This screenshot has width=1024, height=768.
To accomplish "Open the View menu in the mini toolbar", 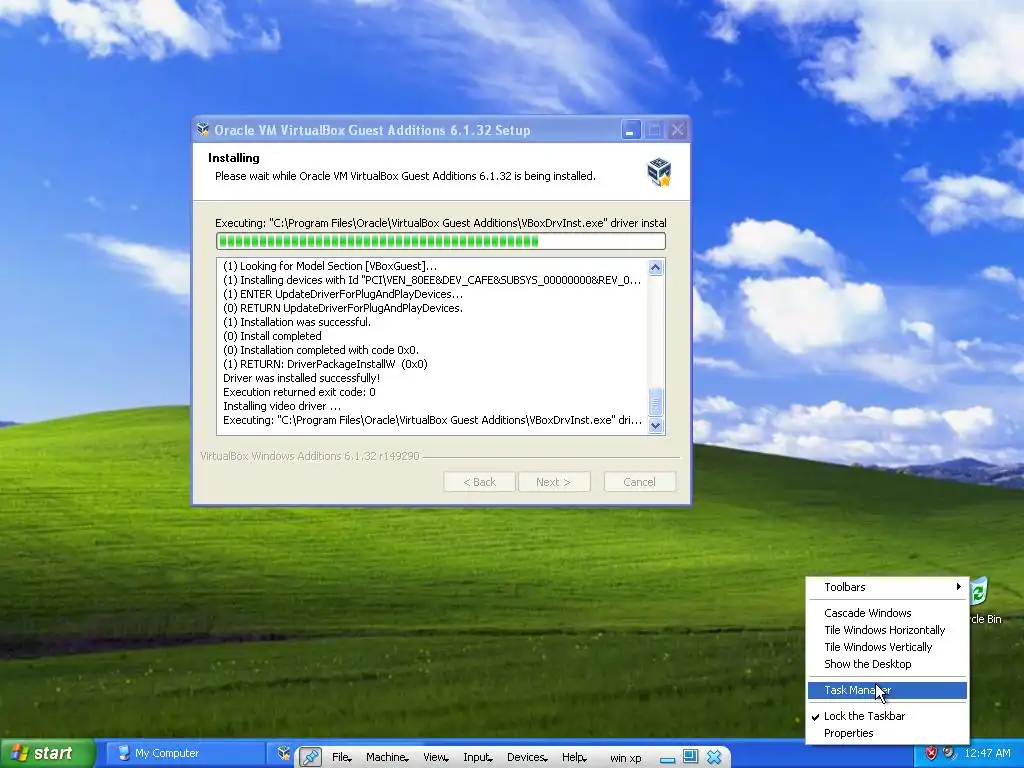I will coord(436,757).
